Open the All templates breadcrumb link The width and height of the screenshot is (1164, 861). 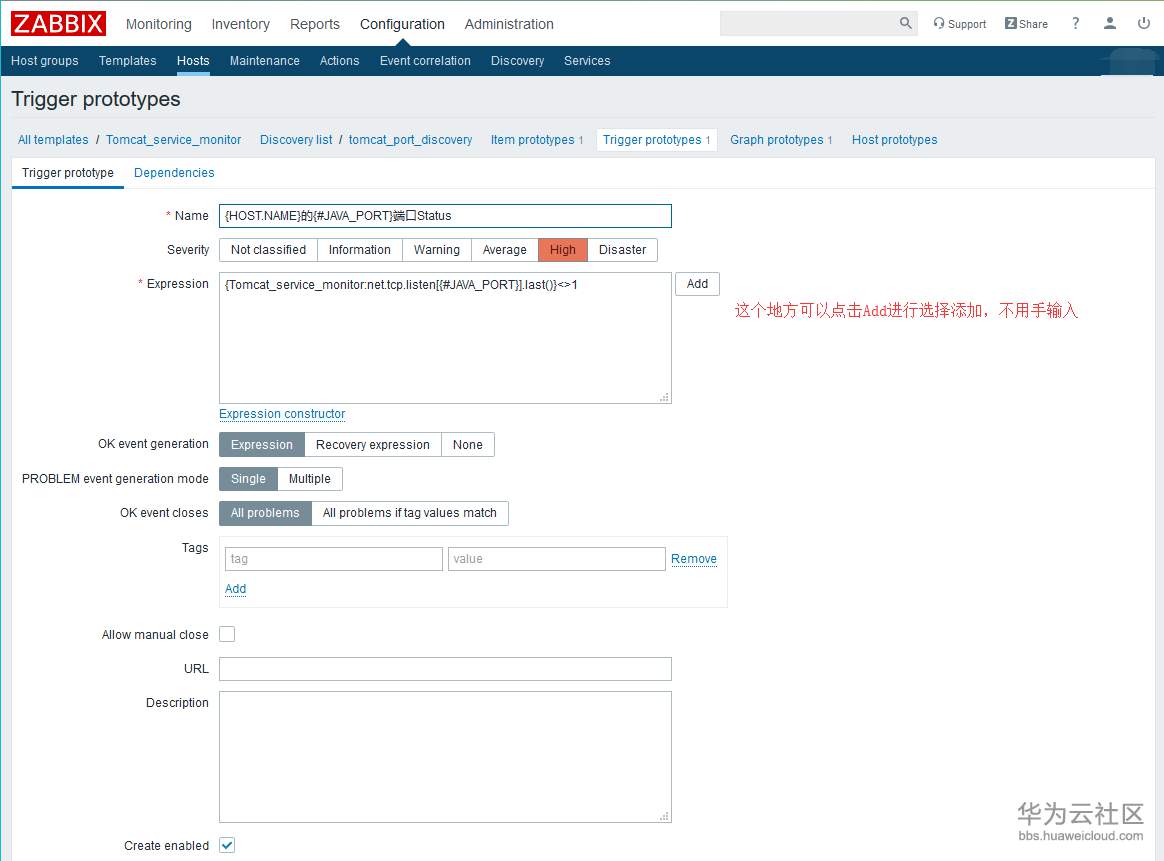(53, 140)
